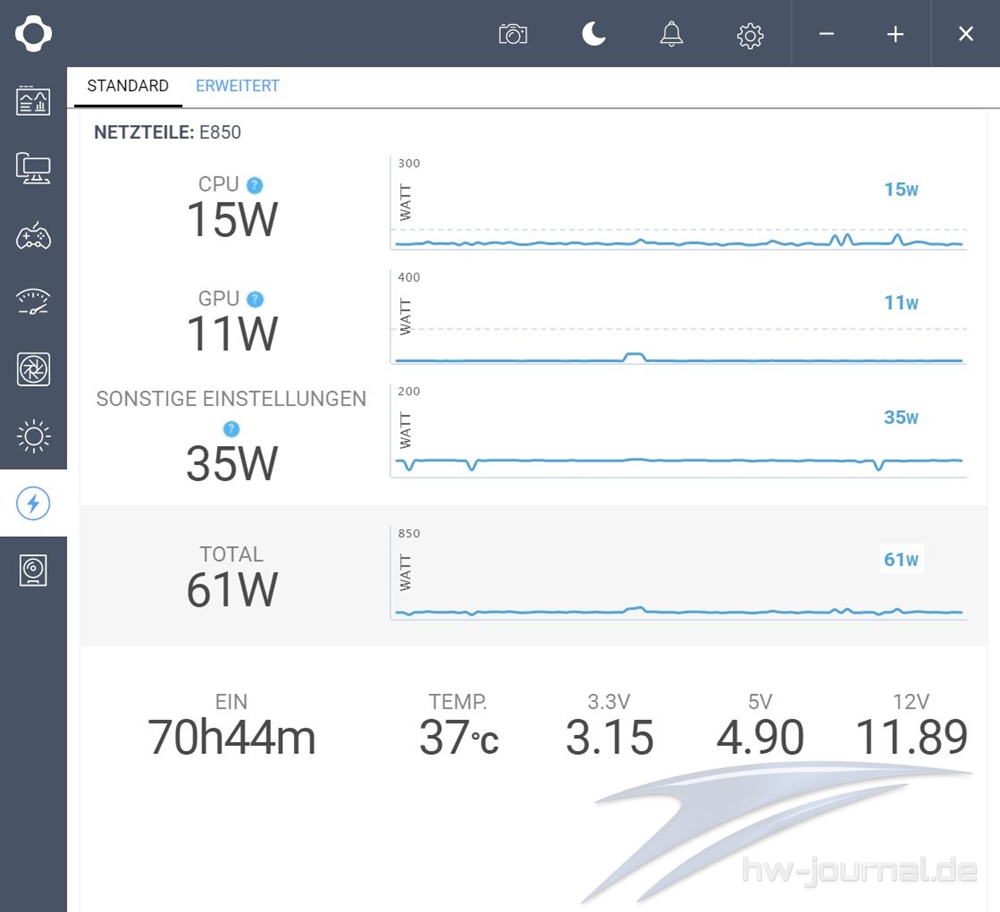Click the 11W GPU reading
1000x912 pixels.
(x=232, y=334)
